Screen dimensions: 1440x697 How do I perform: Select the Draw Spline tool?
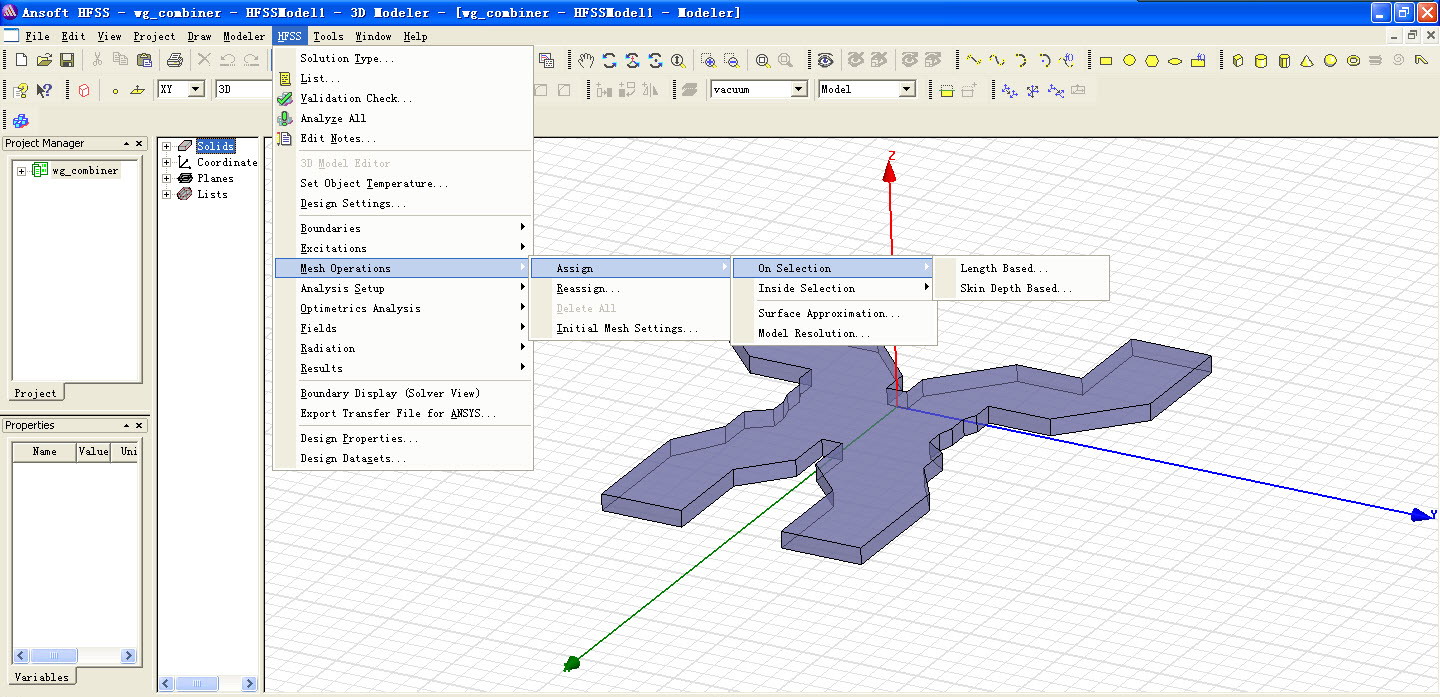(997, 60)
